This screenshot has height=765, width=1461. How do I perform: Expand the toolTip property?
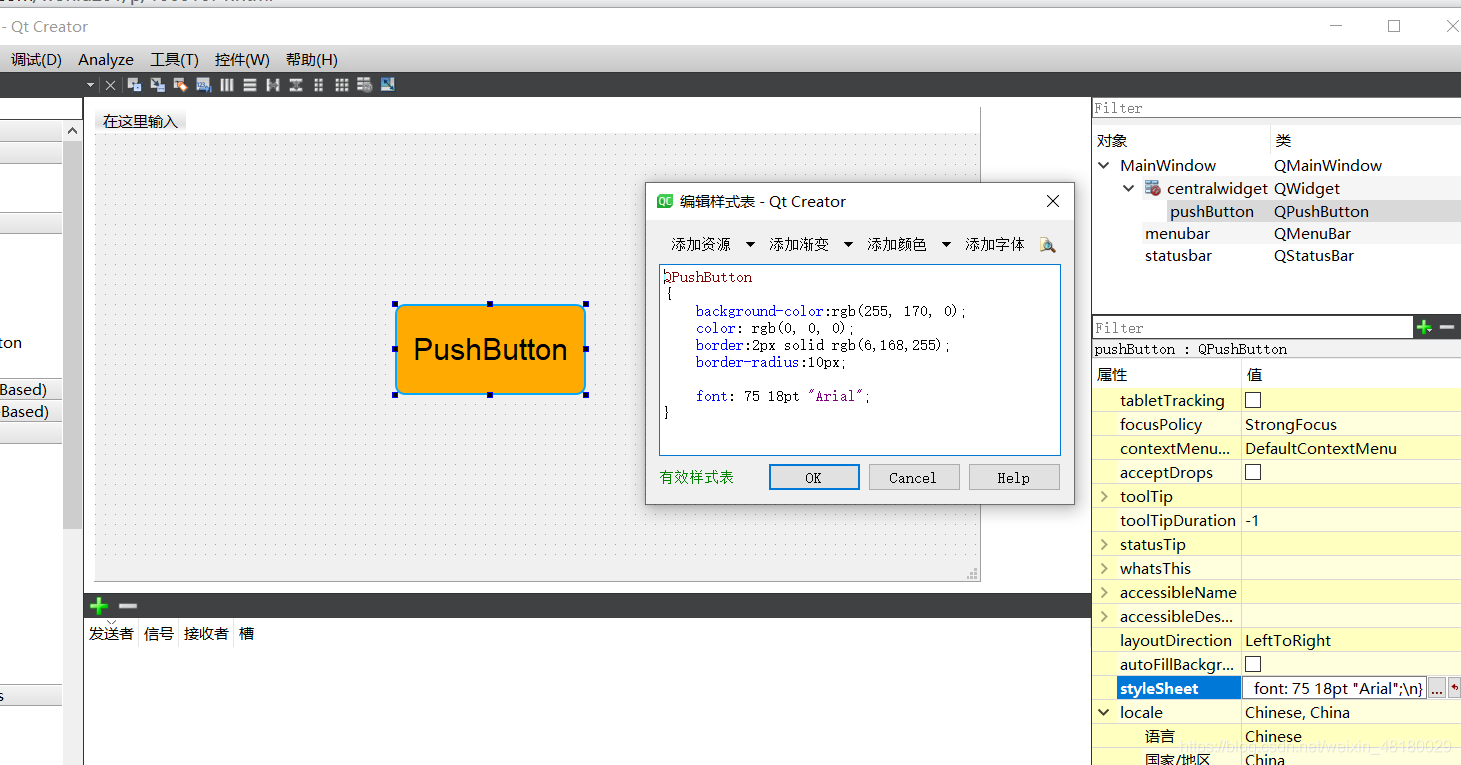pos(1104,496)
